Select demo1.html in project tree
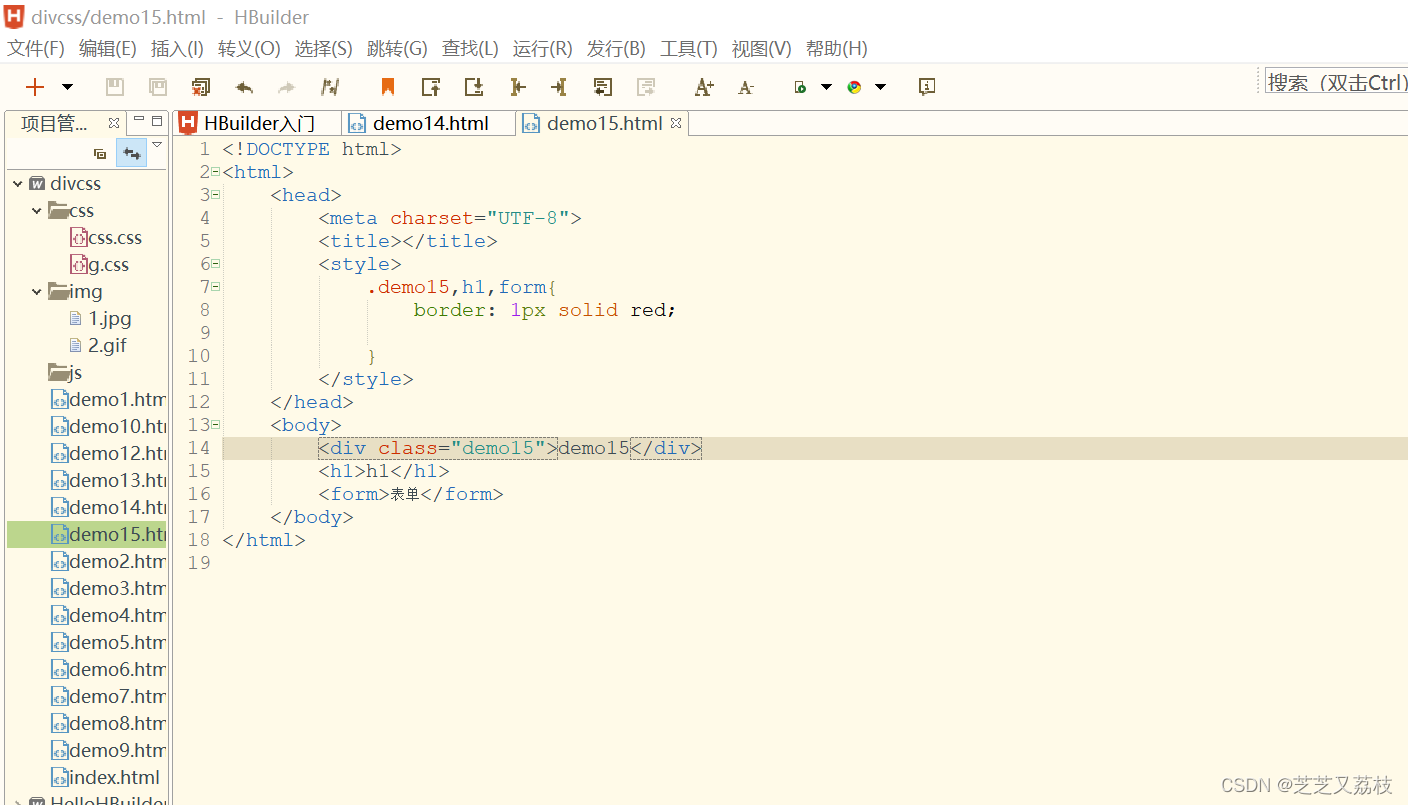The height and width of the screenshot is (805, 1408). pyautogui.click(x=108, y=400)
